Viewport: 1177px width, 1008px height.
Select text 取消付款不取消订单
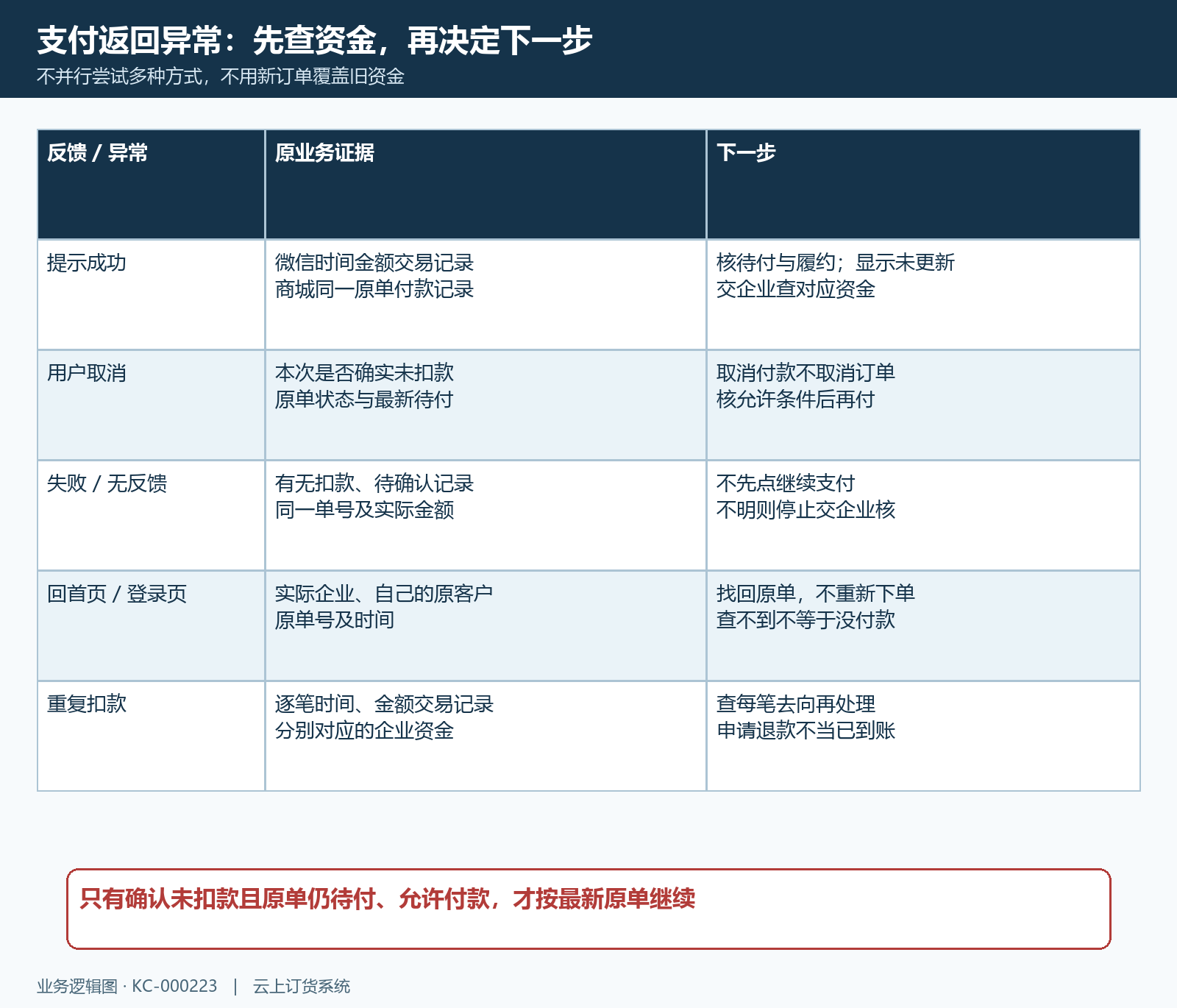pyautogui.click(x=806, y=373)
